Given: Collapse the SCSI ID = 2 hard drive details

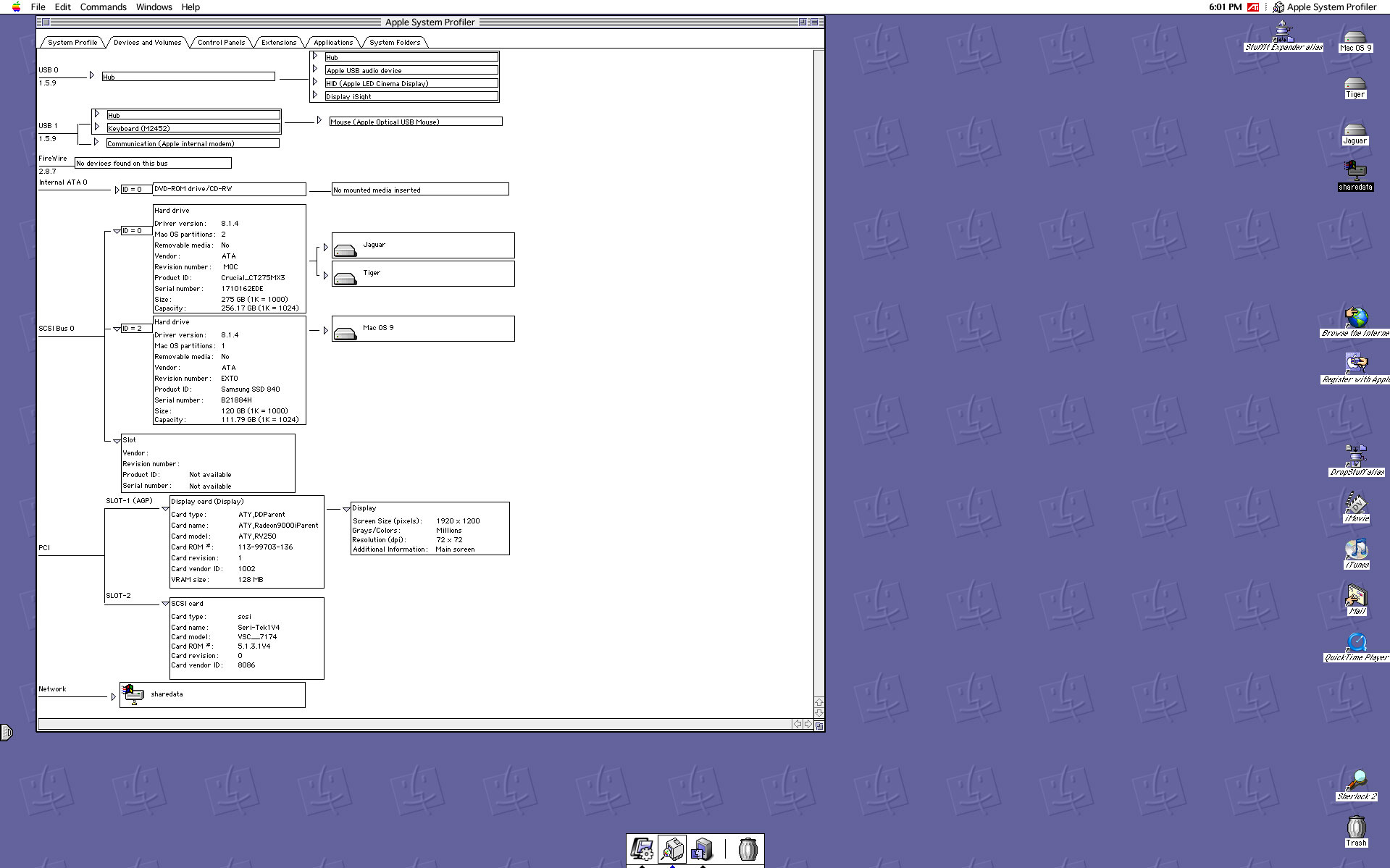Looking at the screenshot, I should (x=117, y=329).
